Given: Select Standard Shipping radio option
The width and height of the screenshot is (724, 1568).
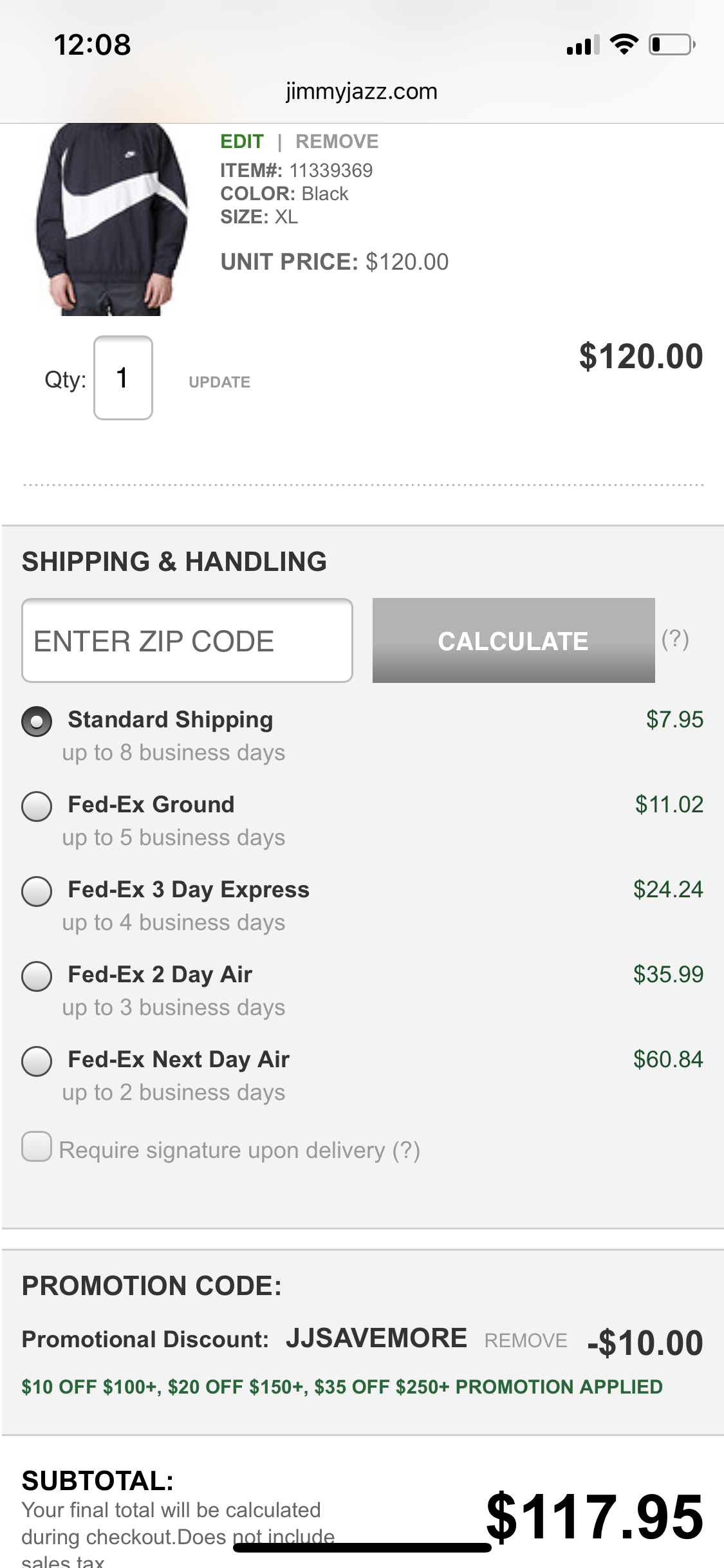Looking at the screenshot, I should [x=37, y=721].
